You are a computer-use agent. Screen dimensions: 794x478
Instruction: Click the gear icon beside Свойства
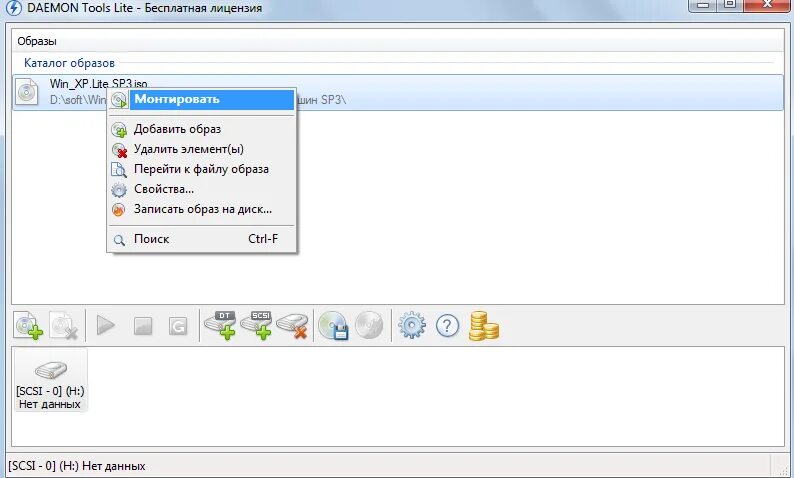pyautogui.click(x=119, y=190)
